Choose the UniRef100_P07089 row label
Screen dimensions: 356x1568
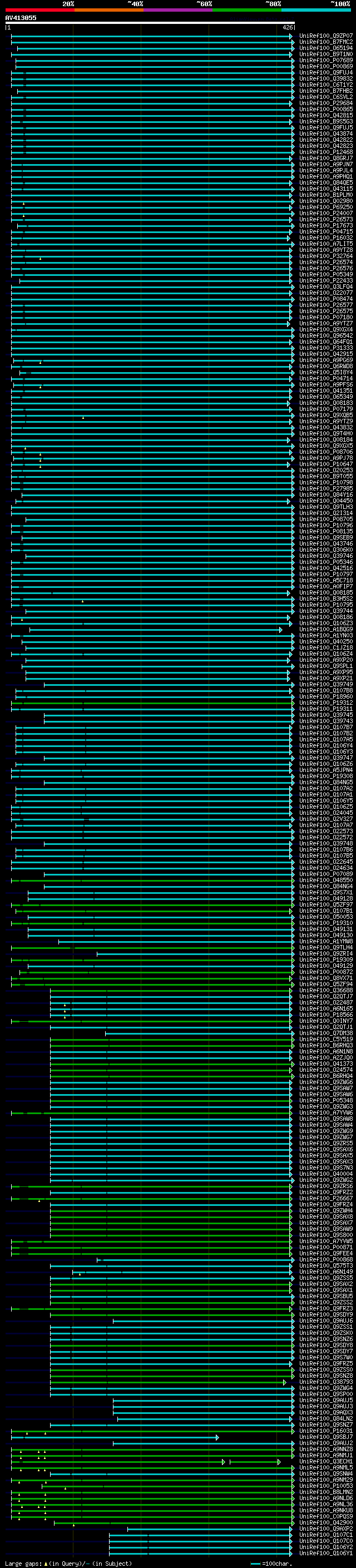click(x=325, y=873)
